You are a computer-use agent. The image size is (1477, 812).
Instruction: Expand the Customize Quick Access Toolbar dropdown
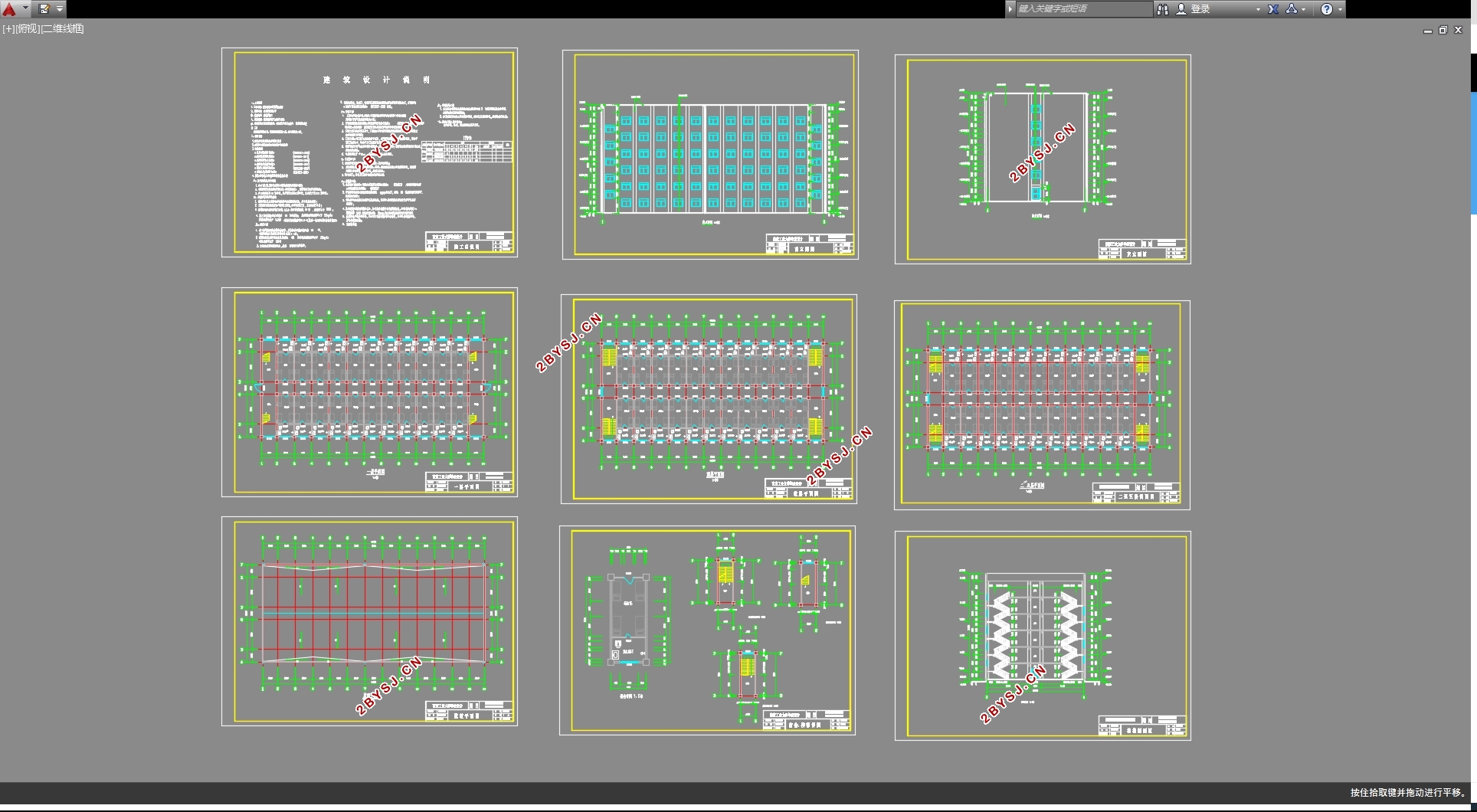[x=59, y=9]
